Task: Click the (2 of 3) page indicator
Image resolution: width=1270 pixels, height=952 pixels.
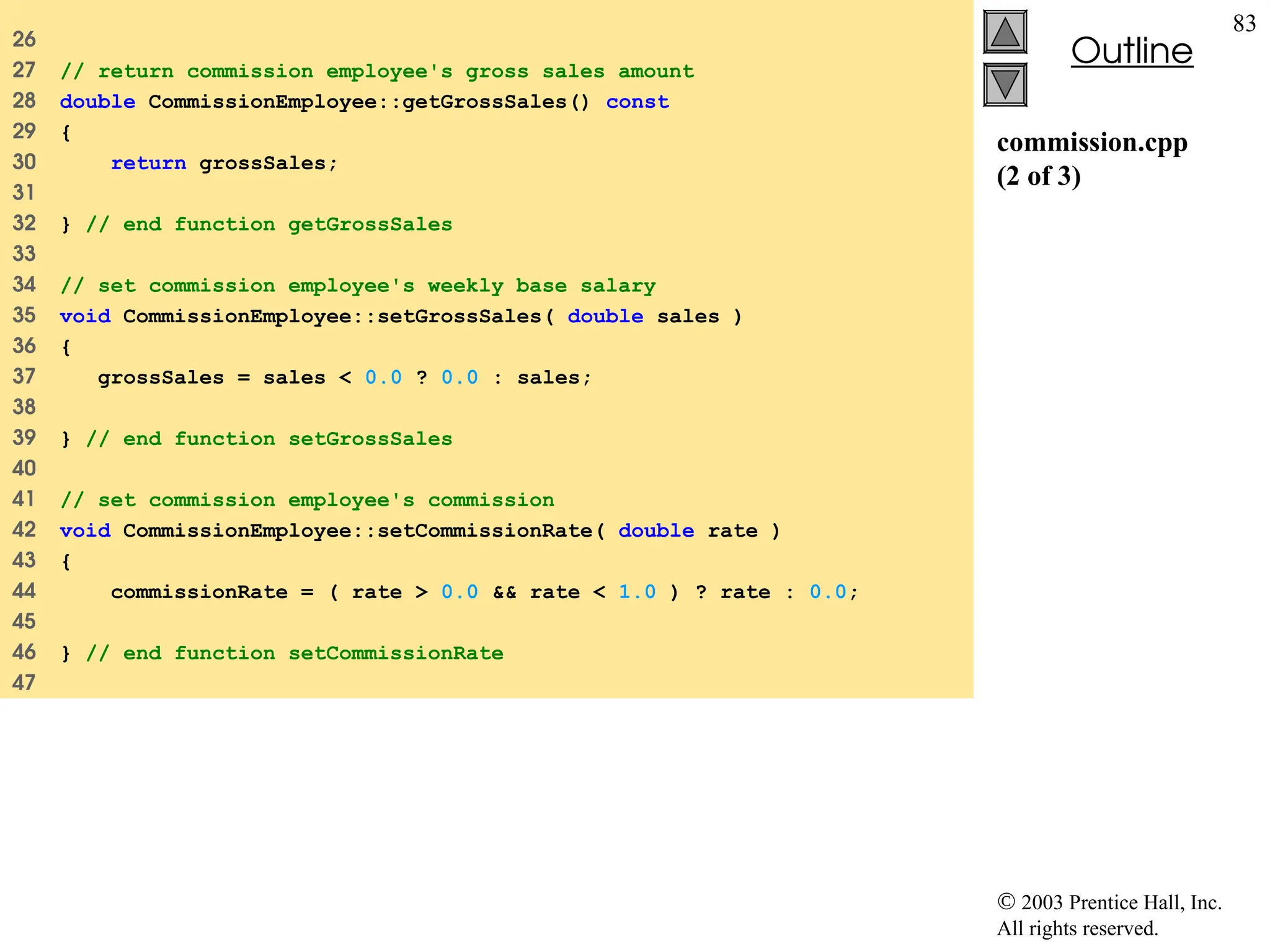Action: (x=1039, y=177)
